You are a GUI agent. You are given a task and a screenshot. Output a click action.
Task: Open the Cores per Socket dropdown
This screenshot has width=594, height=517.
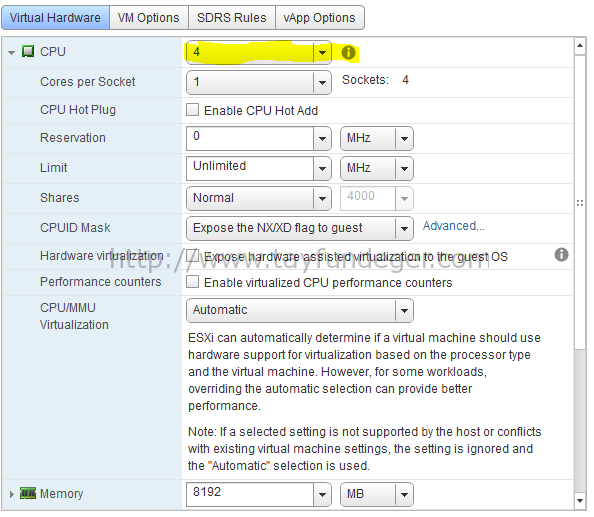click(x=322, y=82)
